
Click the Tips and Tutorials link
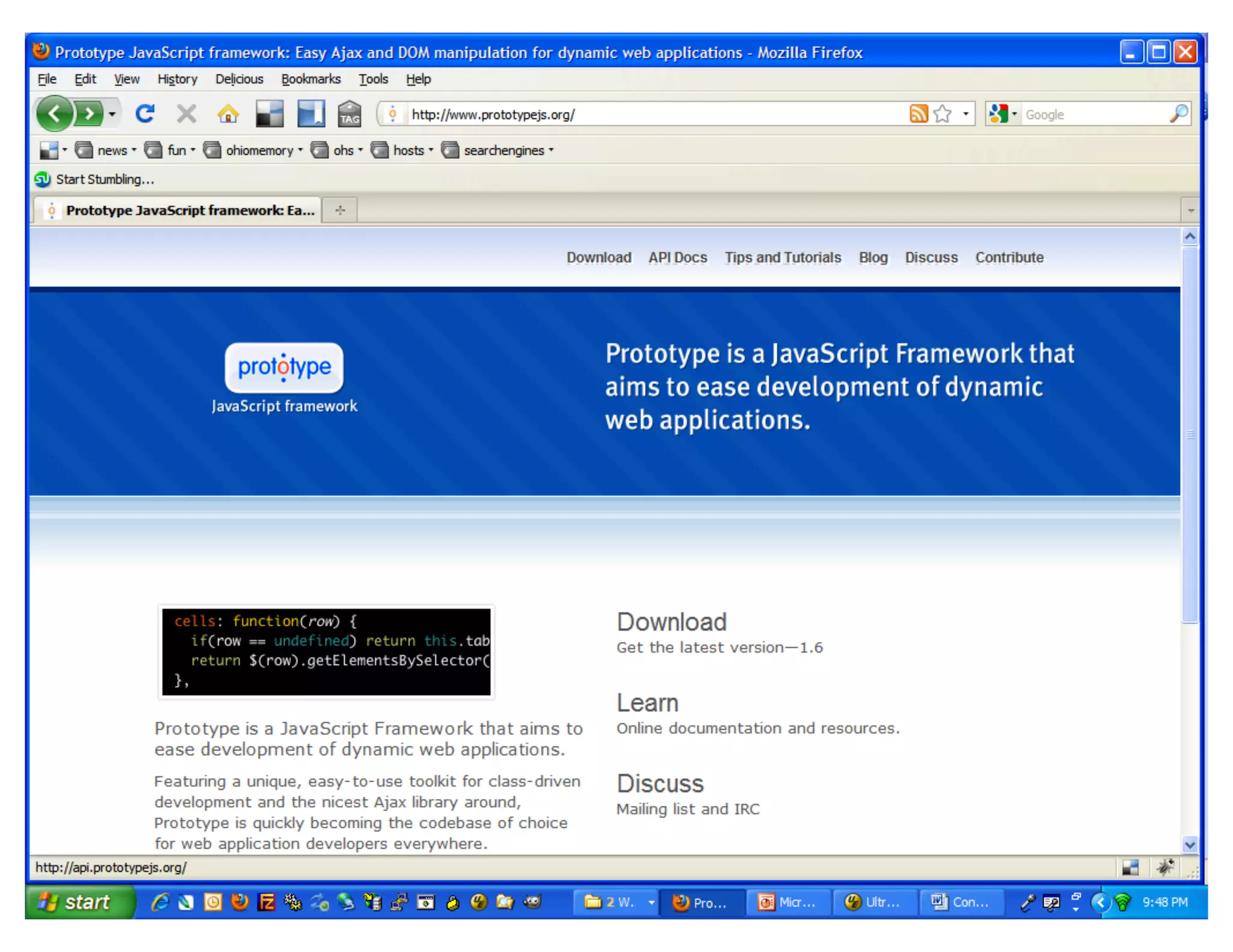coord(782,258)
